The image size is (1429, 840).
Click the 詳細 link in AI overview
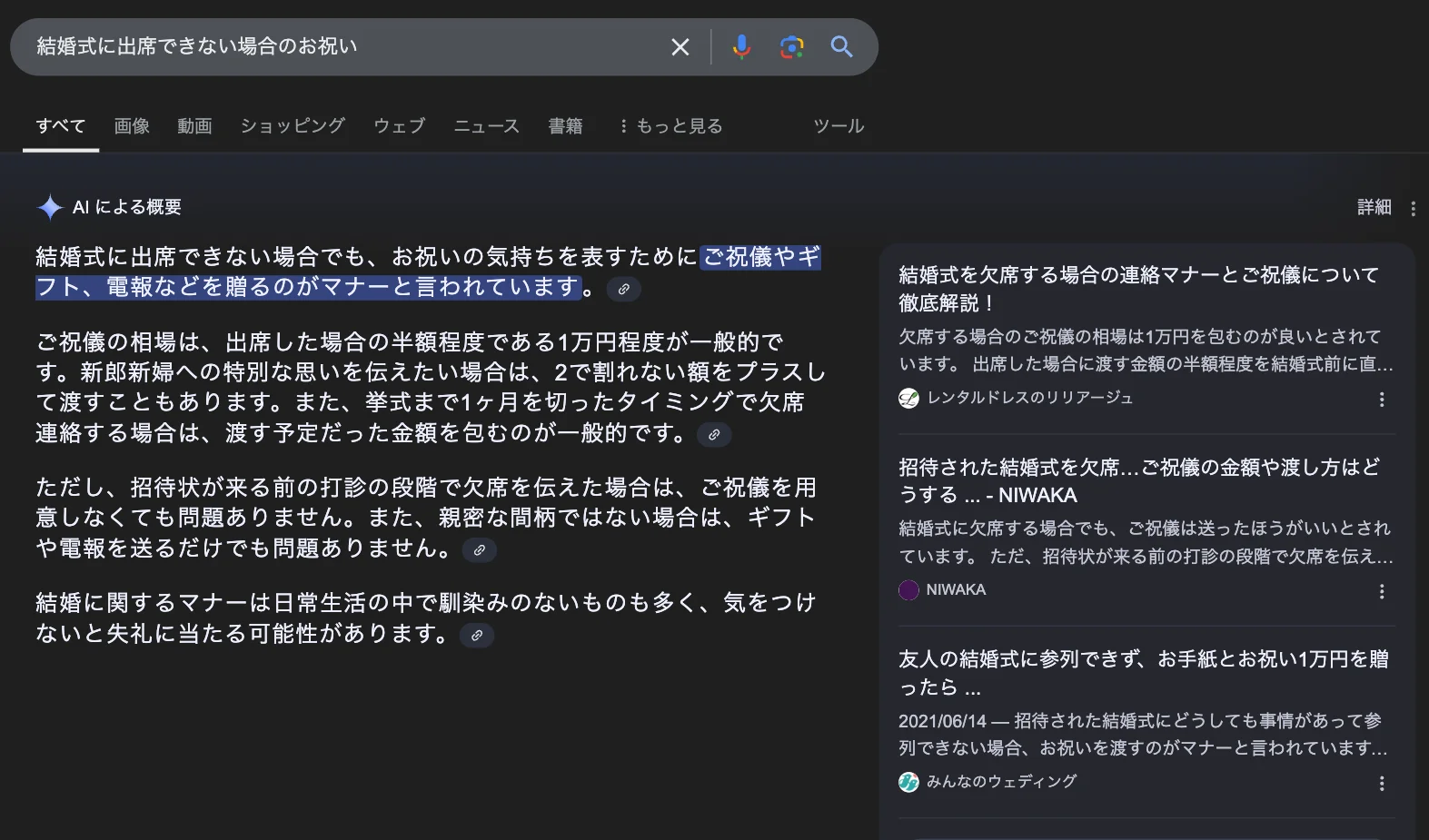tap(1374, 207)
